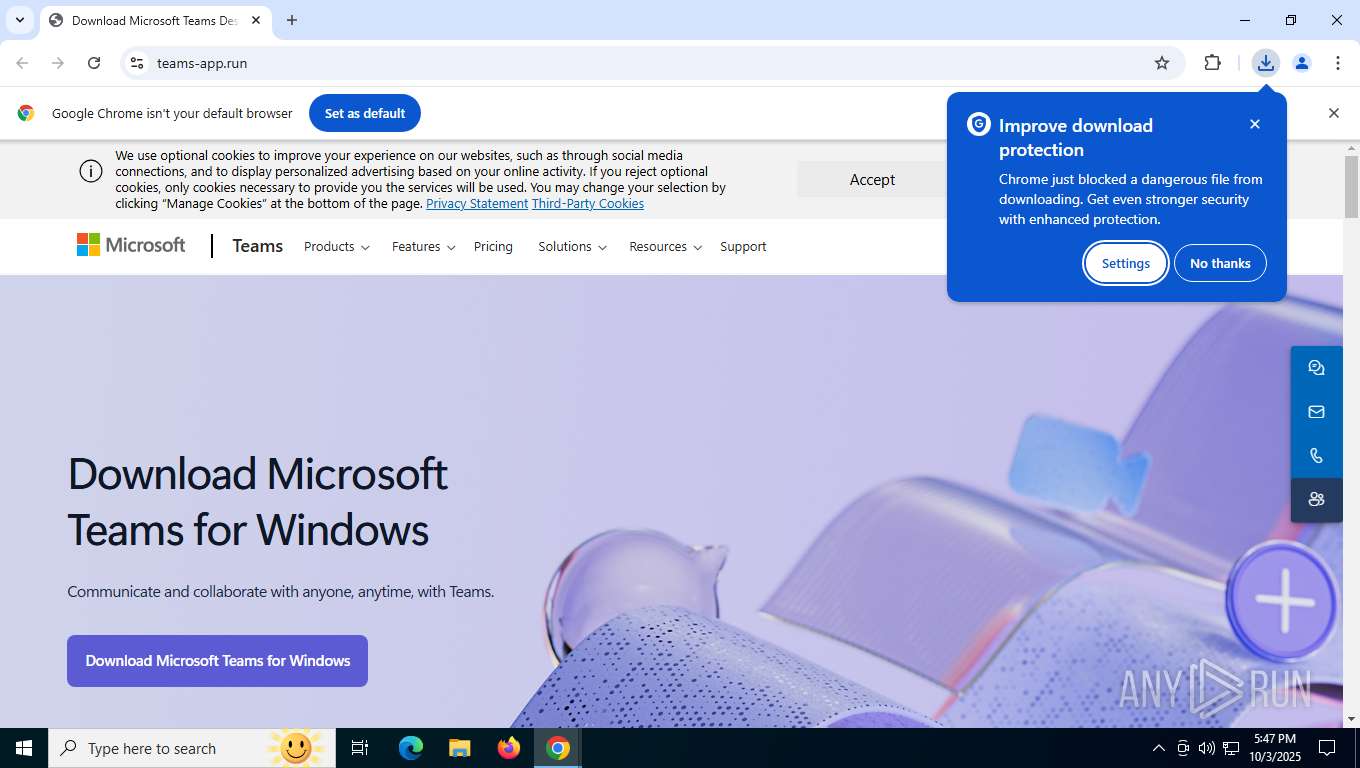
Task: Expand the Products menu
Action: pyautogui.click(x=337, y=247)
